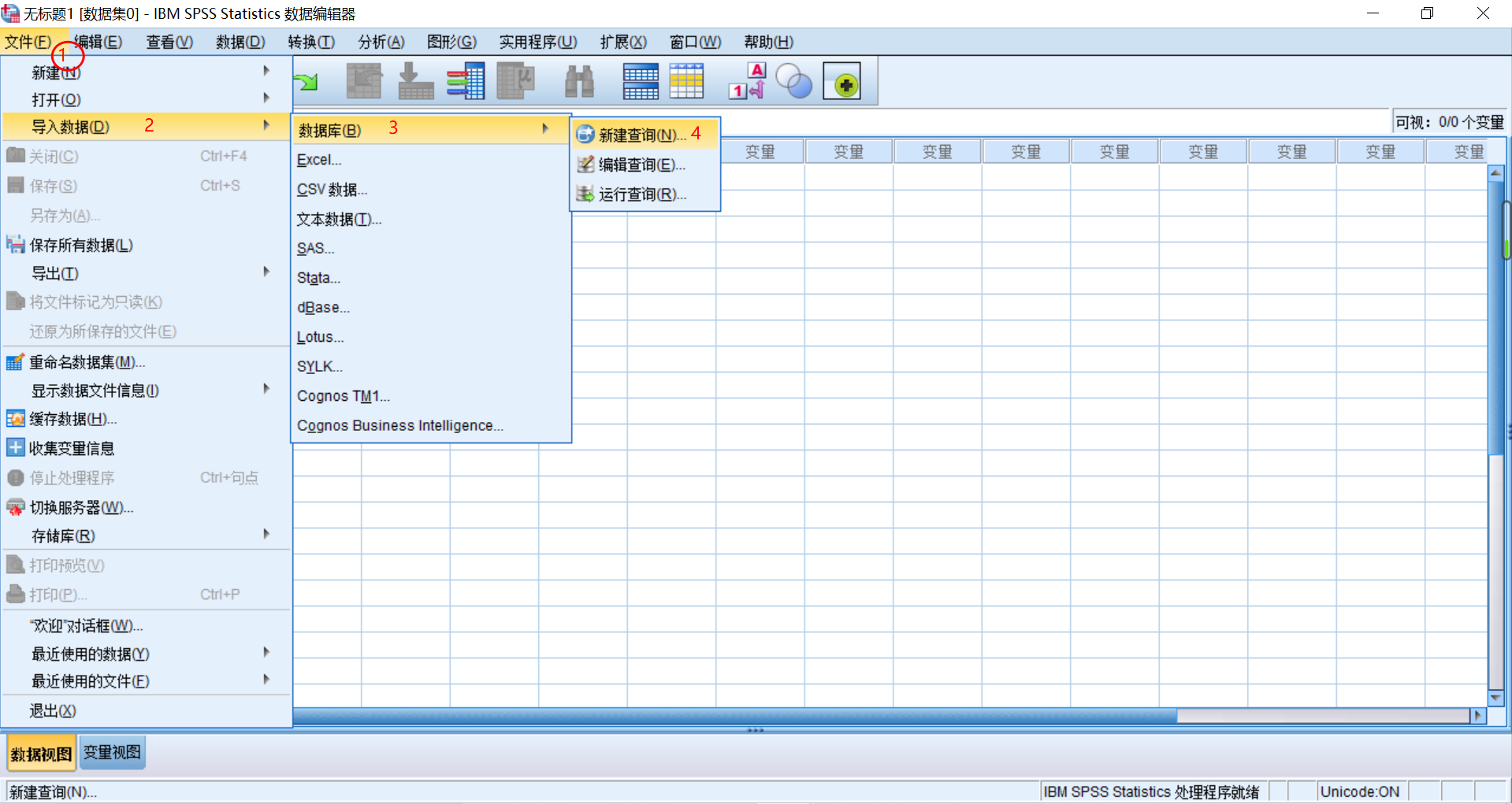Click the 重命名数据集 menu icon
The height and width of the screenshot is (804, 1512).
coord(15,362)
